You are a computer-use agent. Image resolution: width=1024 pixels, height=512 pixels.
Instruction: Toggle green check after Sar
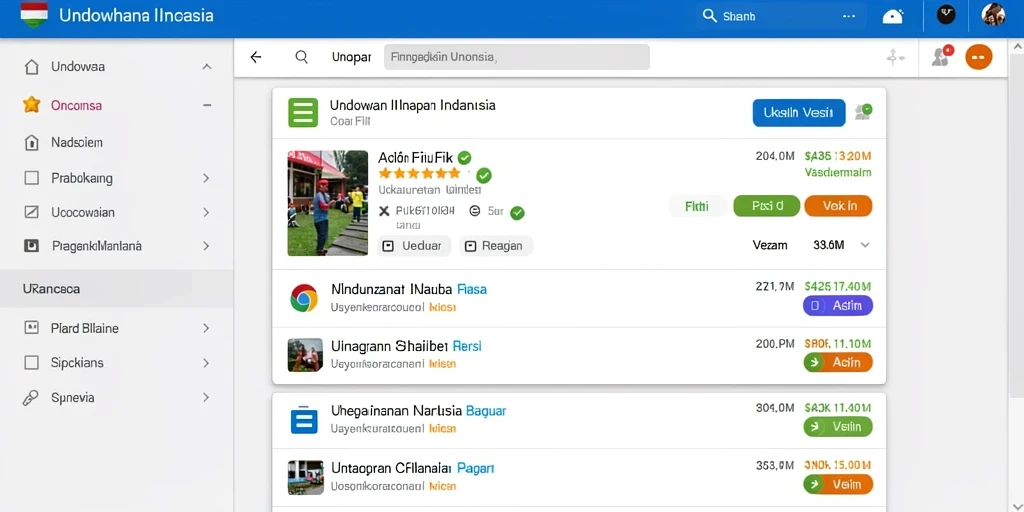[517, 212]
